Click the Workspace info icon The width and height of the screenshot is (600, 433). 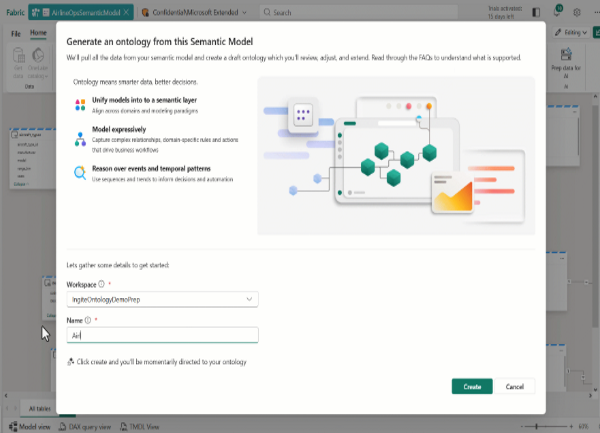(x=101, y=284)
